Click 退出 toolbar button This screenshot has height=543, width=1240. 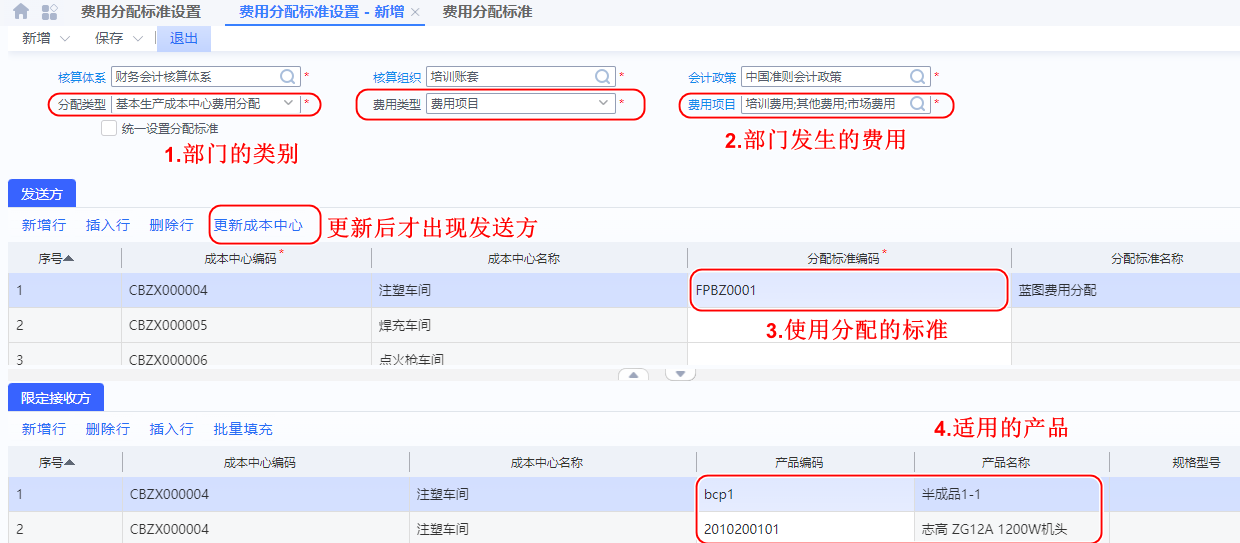(x=183, y=38)
